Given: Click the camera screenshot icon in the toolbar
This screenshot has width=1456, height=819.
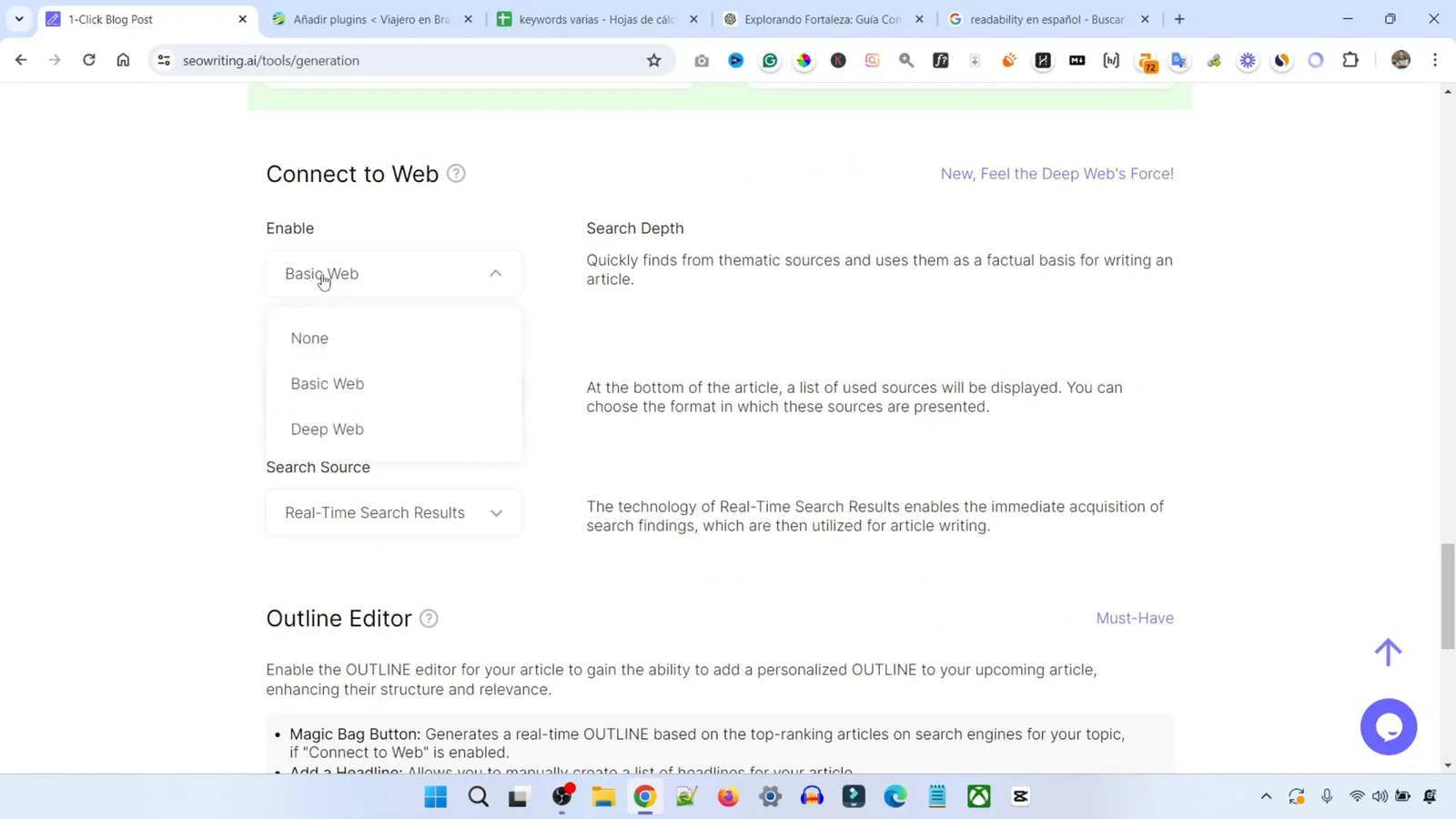Looking at the screenshot, I should coord(702,60).
